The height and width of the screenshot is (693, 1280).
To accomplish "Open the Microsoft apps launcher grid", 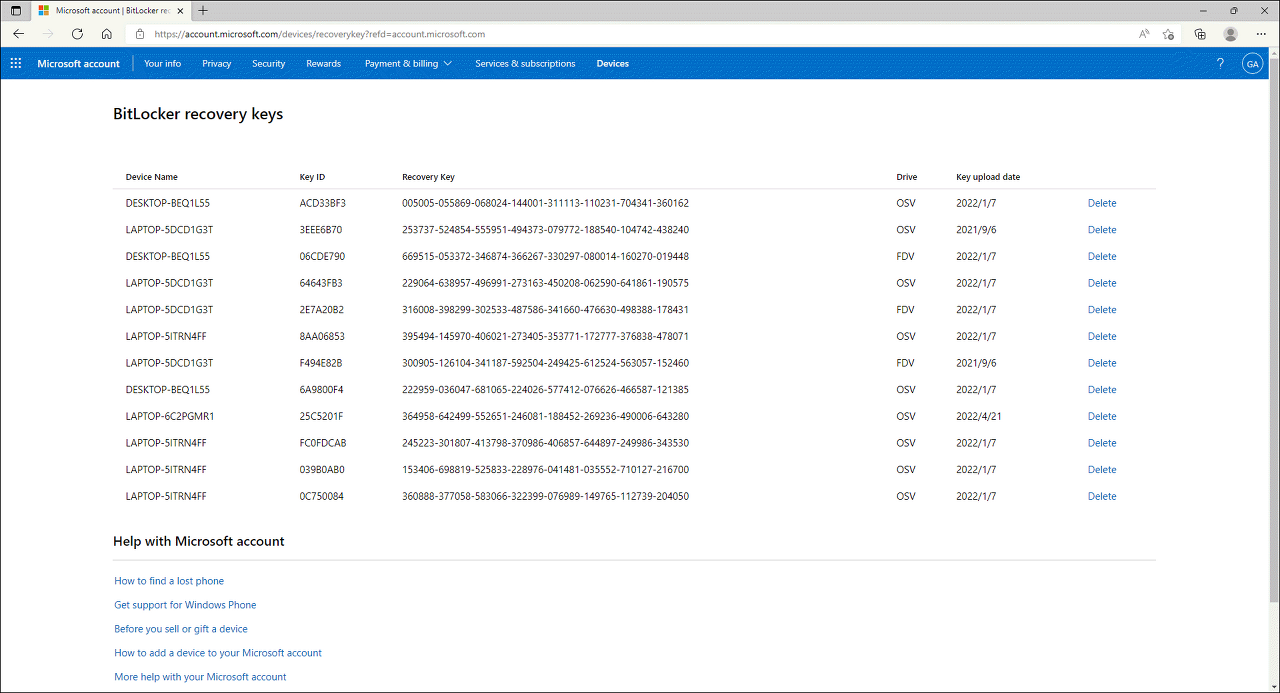I will coord(16,63).
